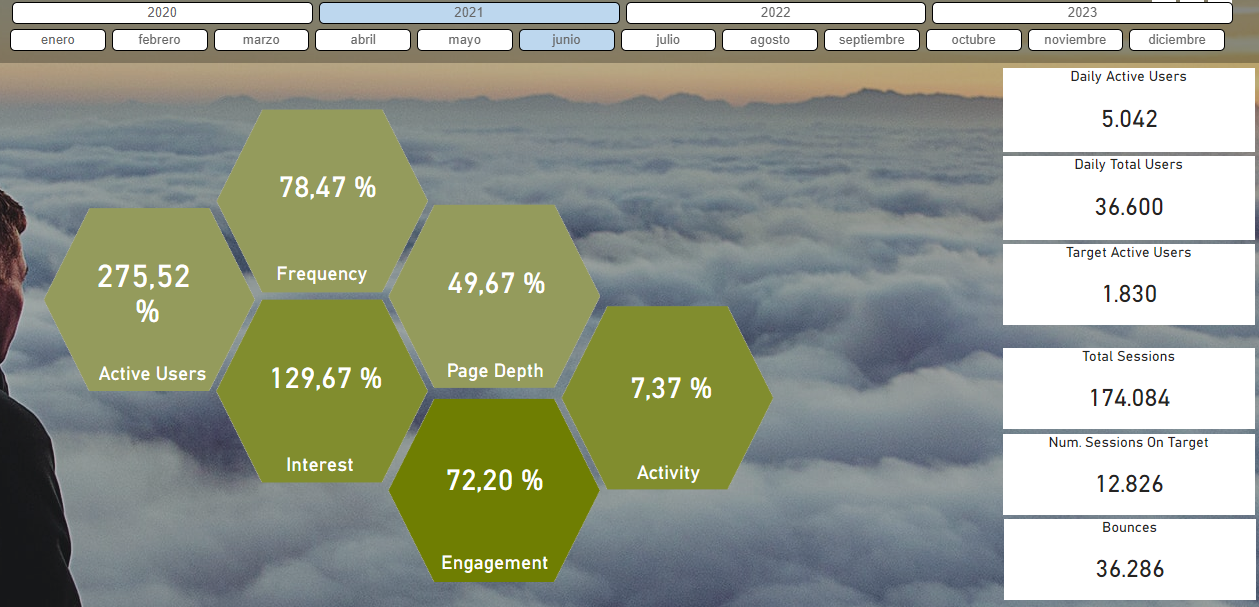
Task: Select the Target Active Users card
Action: point(1128,284)
